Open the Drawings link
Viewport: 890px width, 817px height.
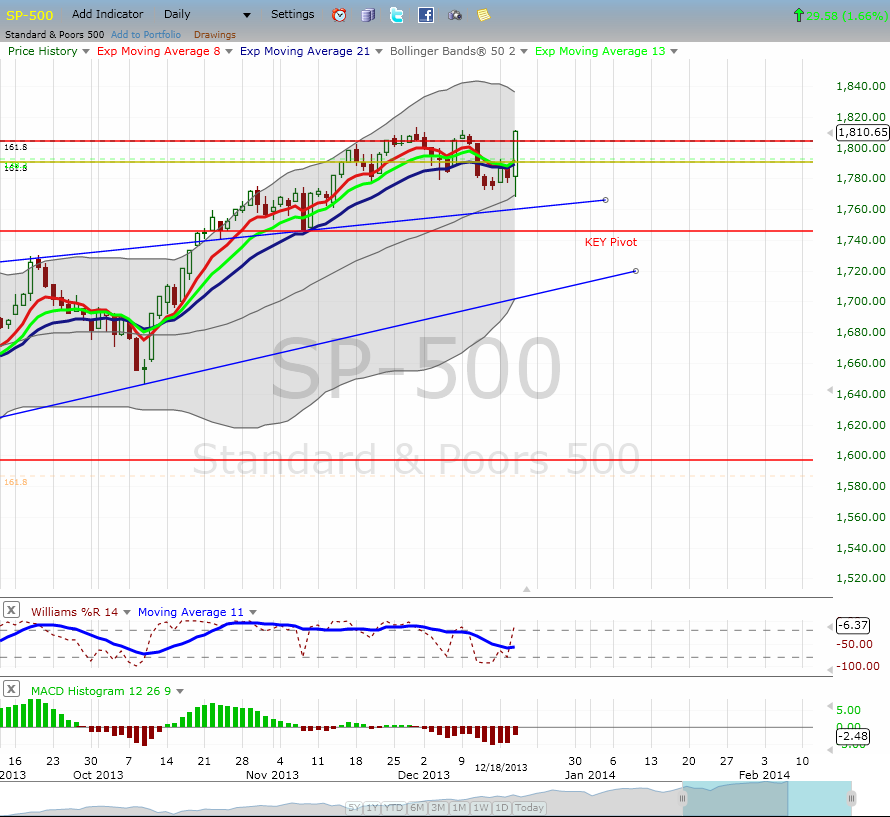click(215, 35)
